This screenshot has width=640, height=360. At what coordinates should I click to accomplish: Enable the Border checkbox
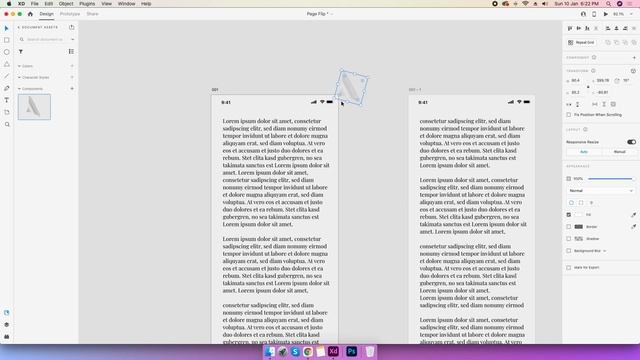pos(569,227)
